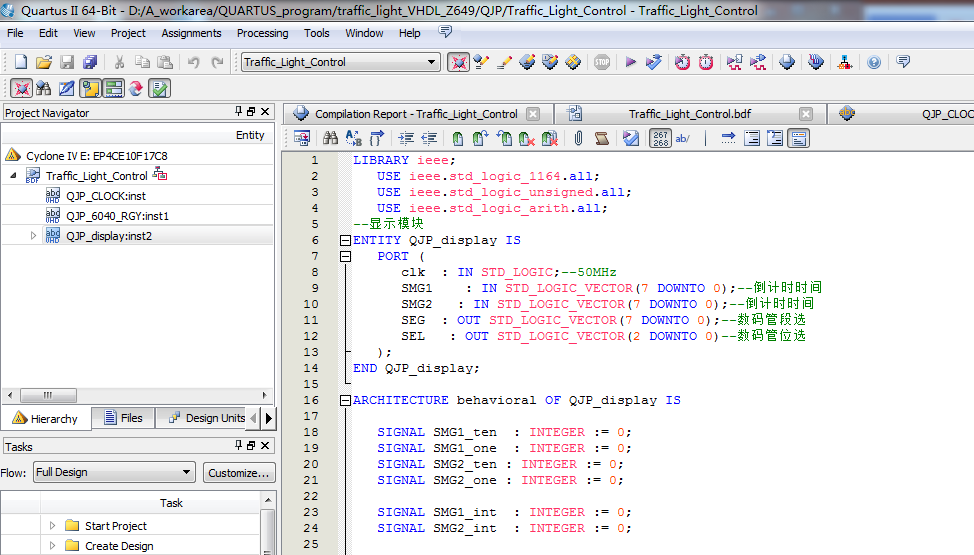Toggle the checkmark list icon in second toolbar
Image resolution: width=974 pixels, height=555 pixels.
point(159,88)
